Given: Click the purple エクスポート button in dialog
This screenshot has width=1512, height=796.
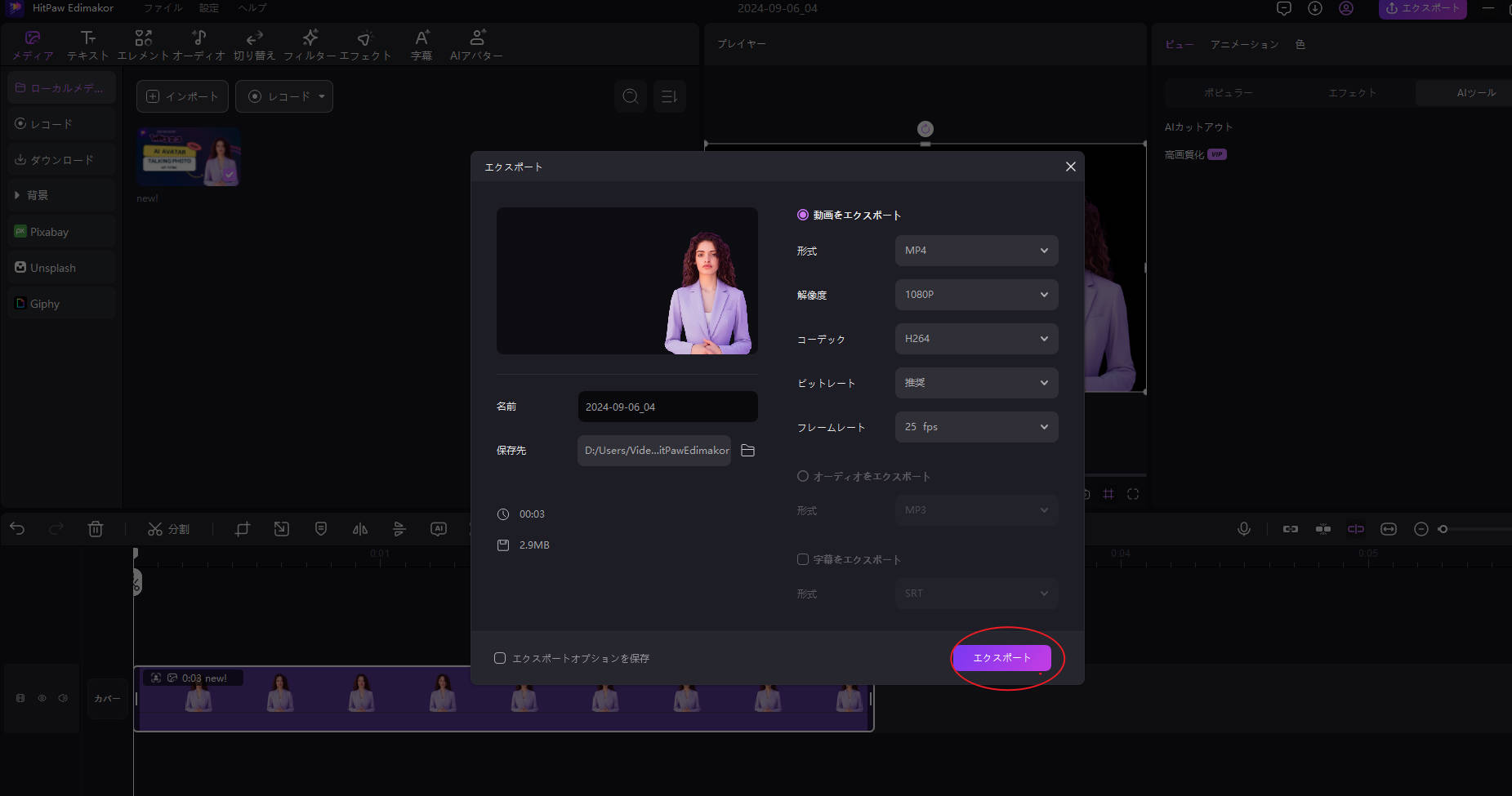Looking at the screenshot, I should coord(1001,658).
